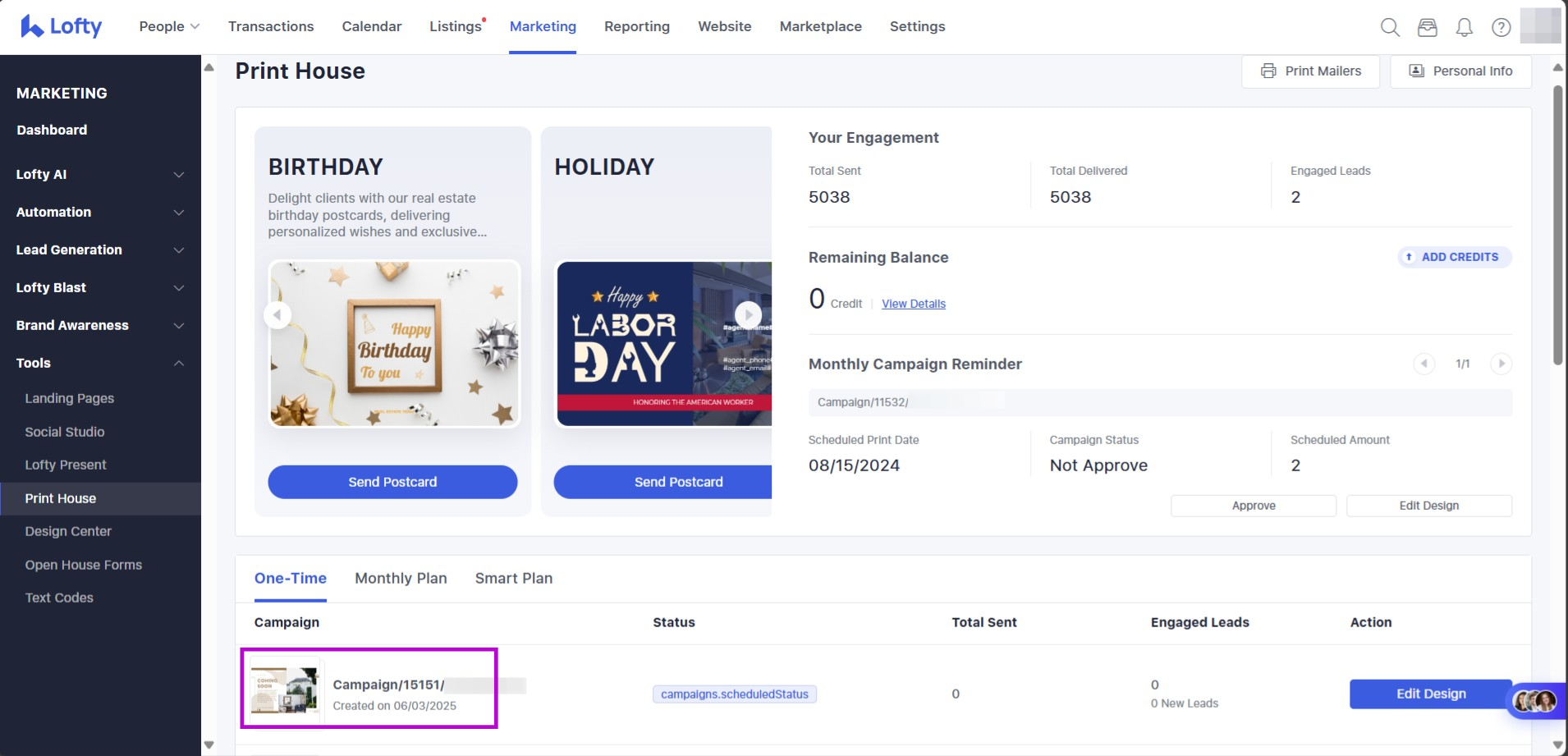Click the Lofty logo
This screenshot has height=756, width=1568.
pyautogui.click(x=62, y=26)
